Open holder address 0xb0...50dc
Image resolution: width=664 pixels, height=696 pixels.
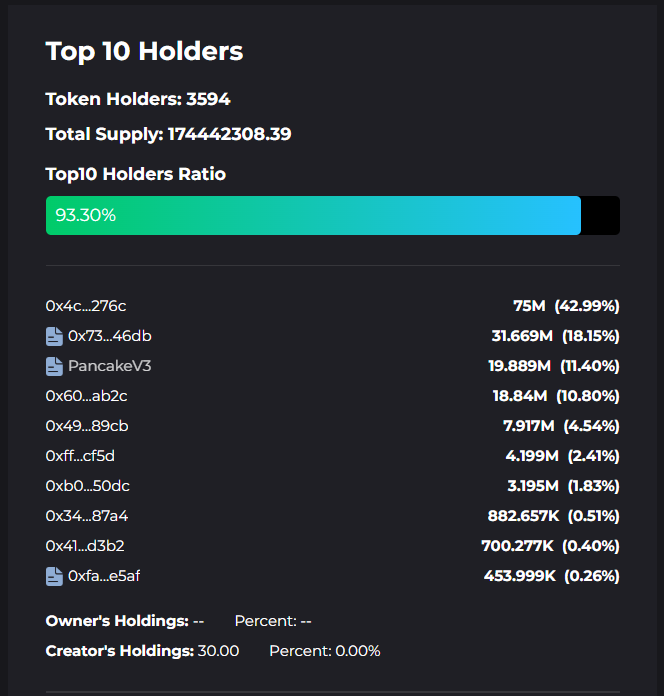88,486
